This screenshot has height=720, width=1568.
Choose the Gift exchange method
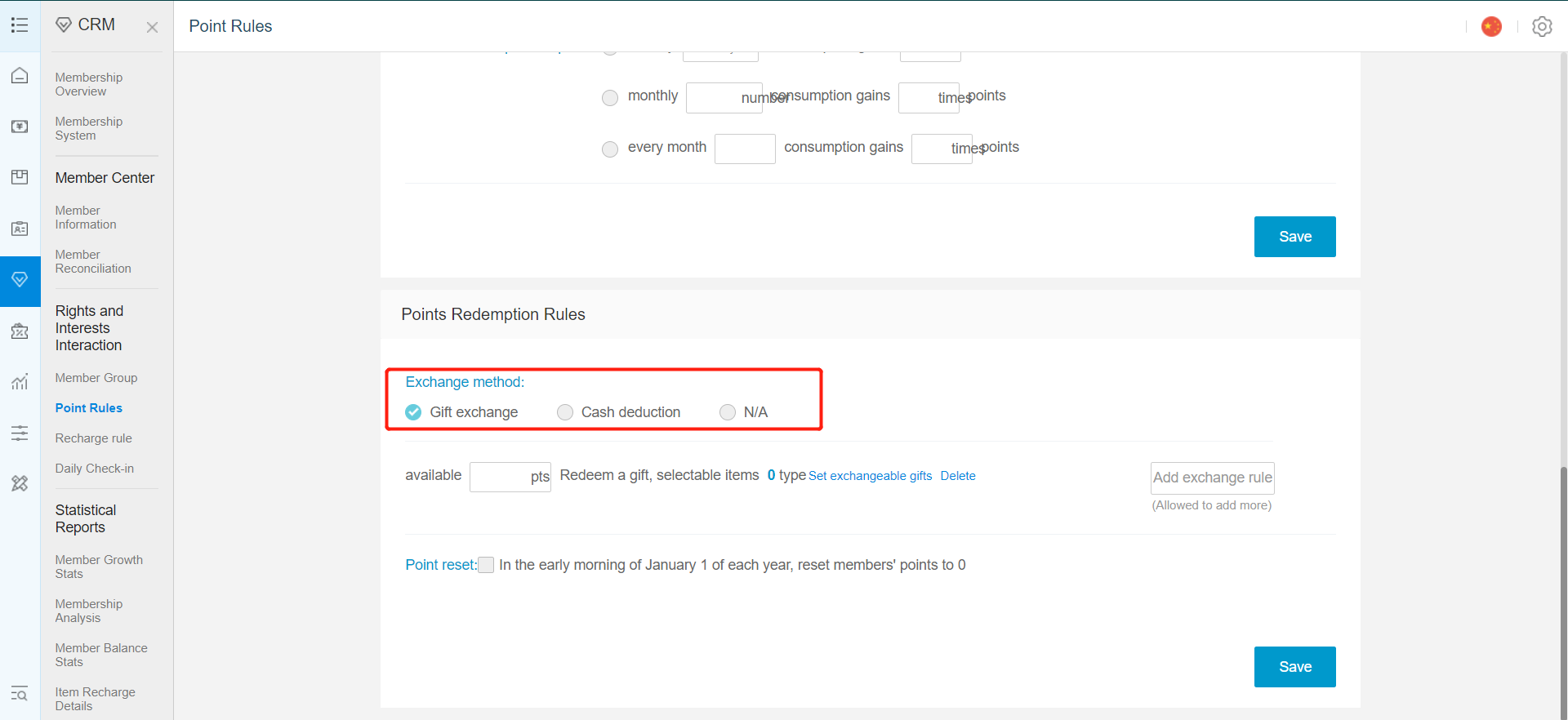(413, 412)
